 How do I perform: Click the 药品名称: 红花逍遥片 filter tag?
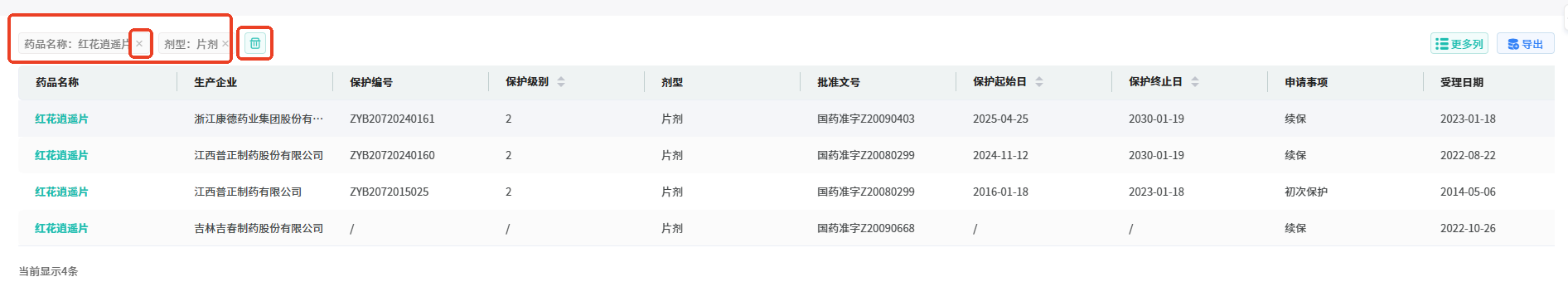(x=76, y=44)
